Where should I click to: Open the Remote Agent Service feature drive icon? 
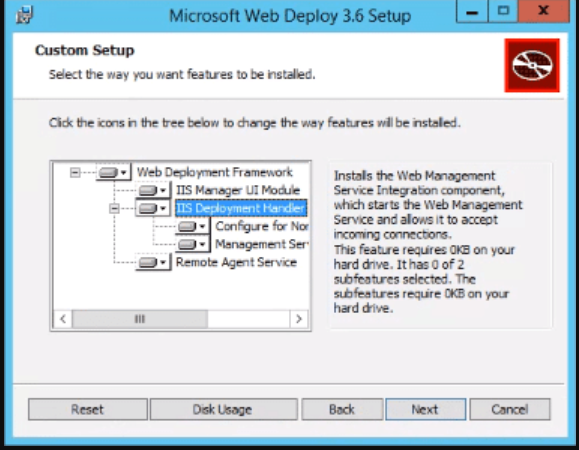pyautogui.click(x=153, y=262)
